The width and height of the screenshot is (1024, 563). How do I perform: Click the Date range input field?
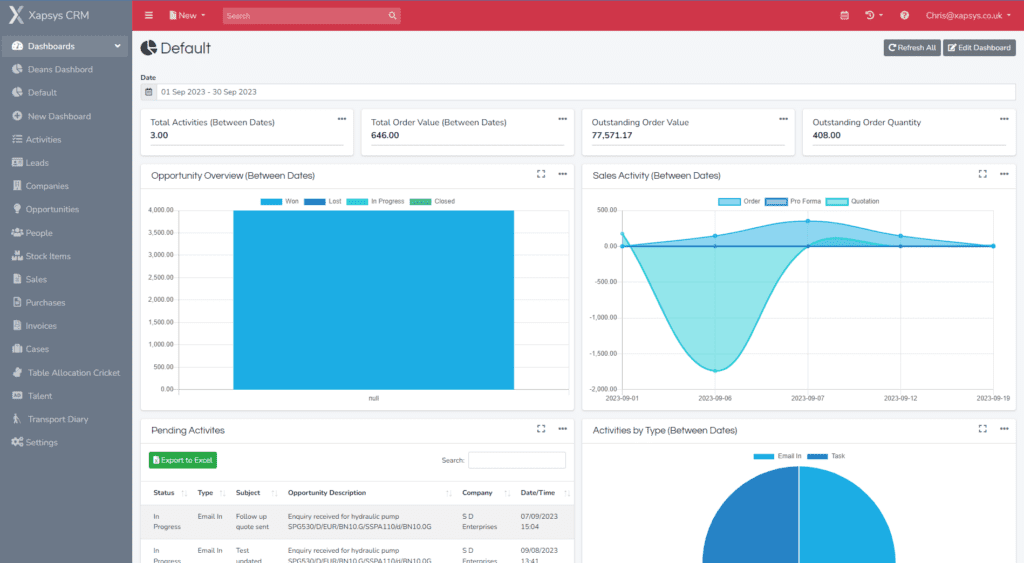point(586,92)
